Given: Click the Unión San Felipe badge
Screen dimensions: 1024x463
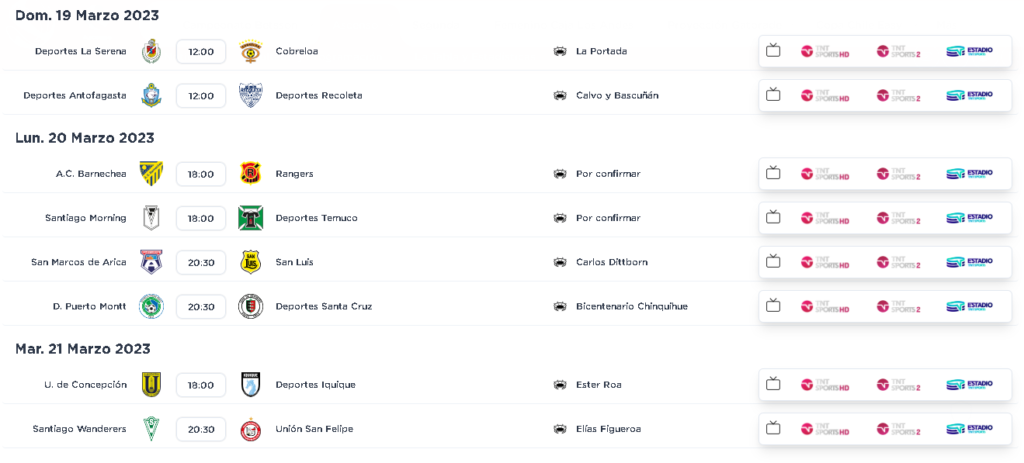Looking at the screenshot, I should pos(251,429).
